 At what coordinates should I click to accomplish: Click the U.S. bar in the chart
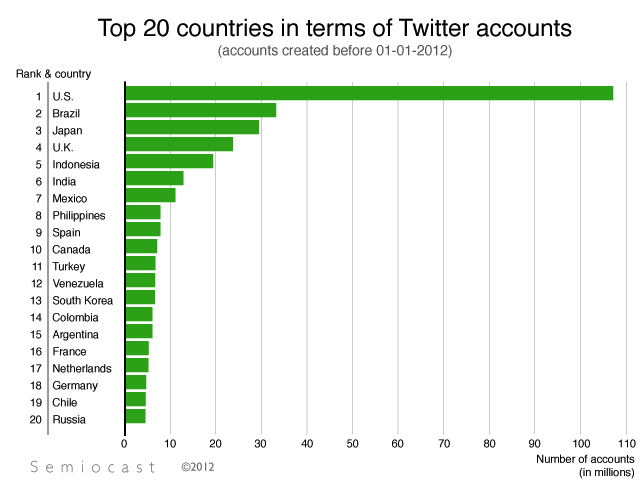click(x=368, y=93)
